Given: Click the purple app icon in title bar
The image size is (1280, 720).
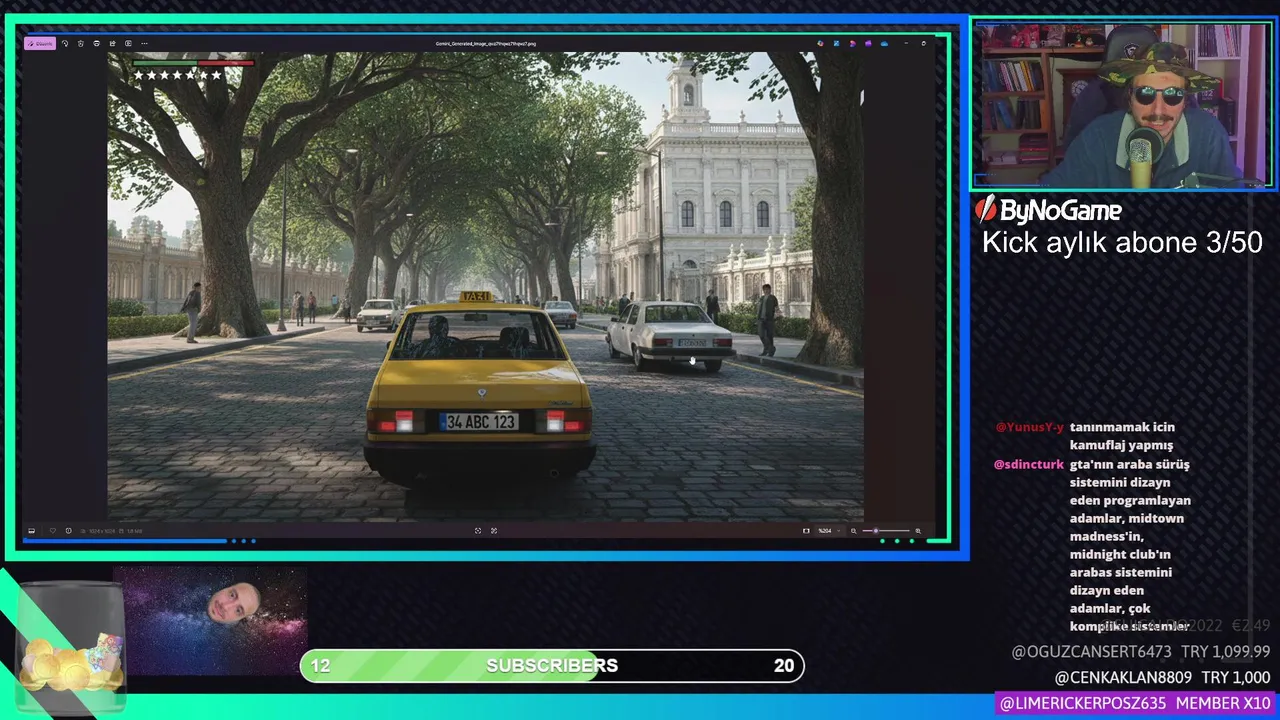Looking at the screenshot, I should point(868,43).
